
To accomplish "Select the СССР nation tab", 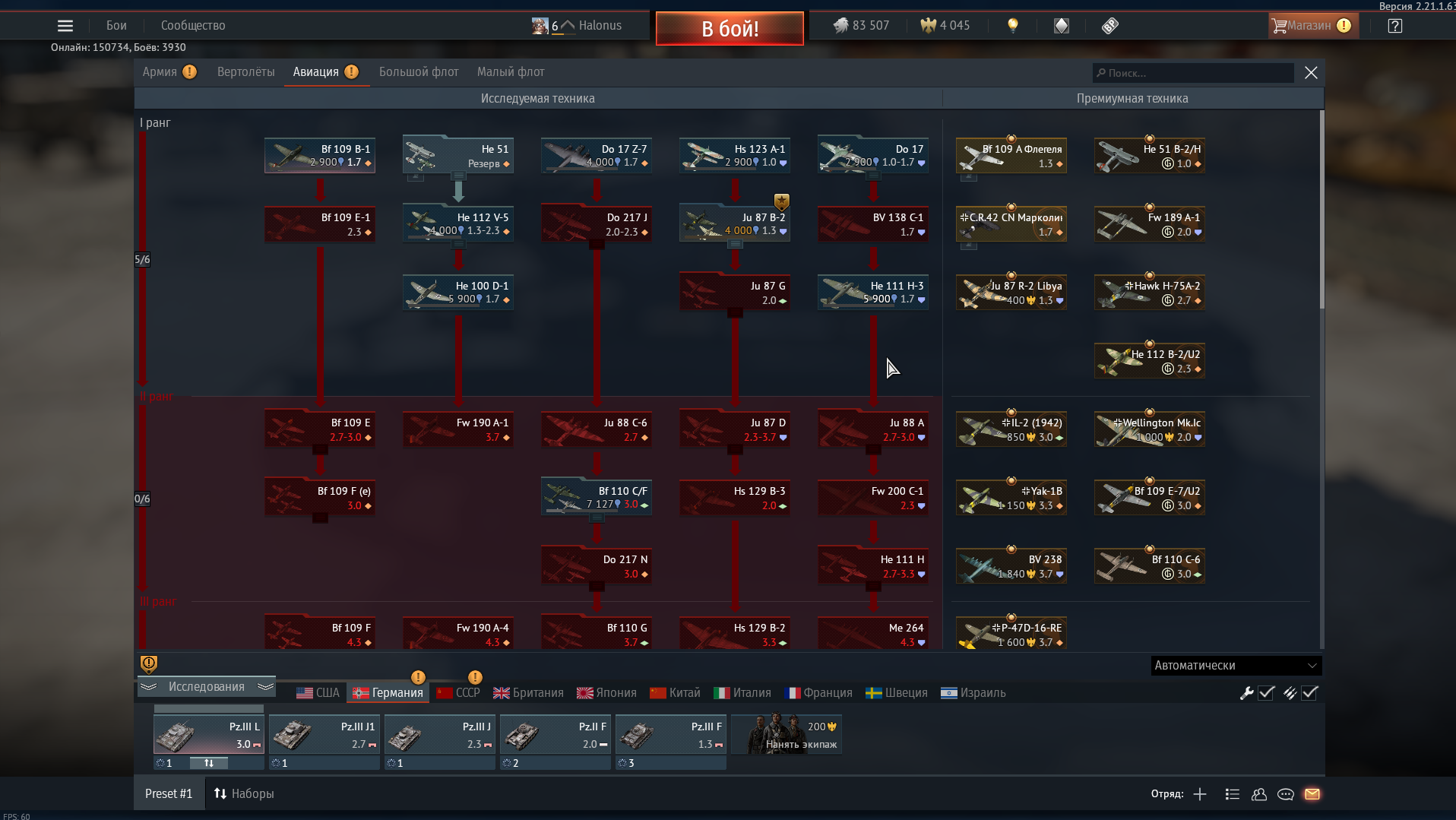I will (458, 693).
